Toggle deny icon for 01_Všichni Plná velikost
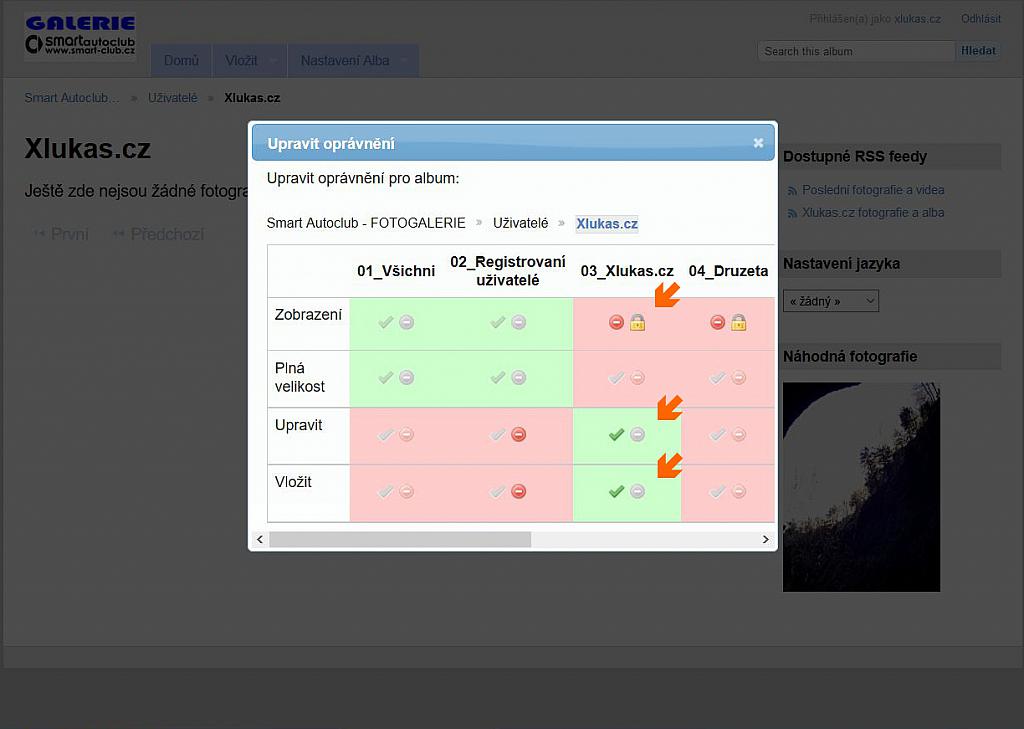 [406, 378]
